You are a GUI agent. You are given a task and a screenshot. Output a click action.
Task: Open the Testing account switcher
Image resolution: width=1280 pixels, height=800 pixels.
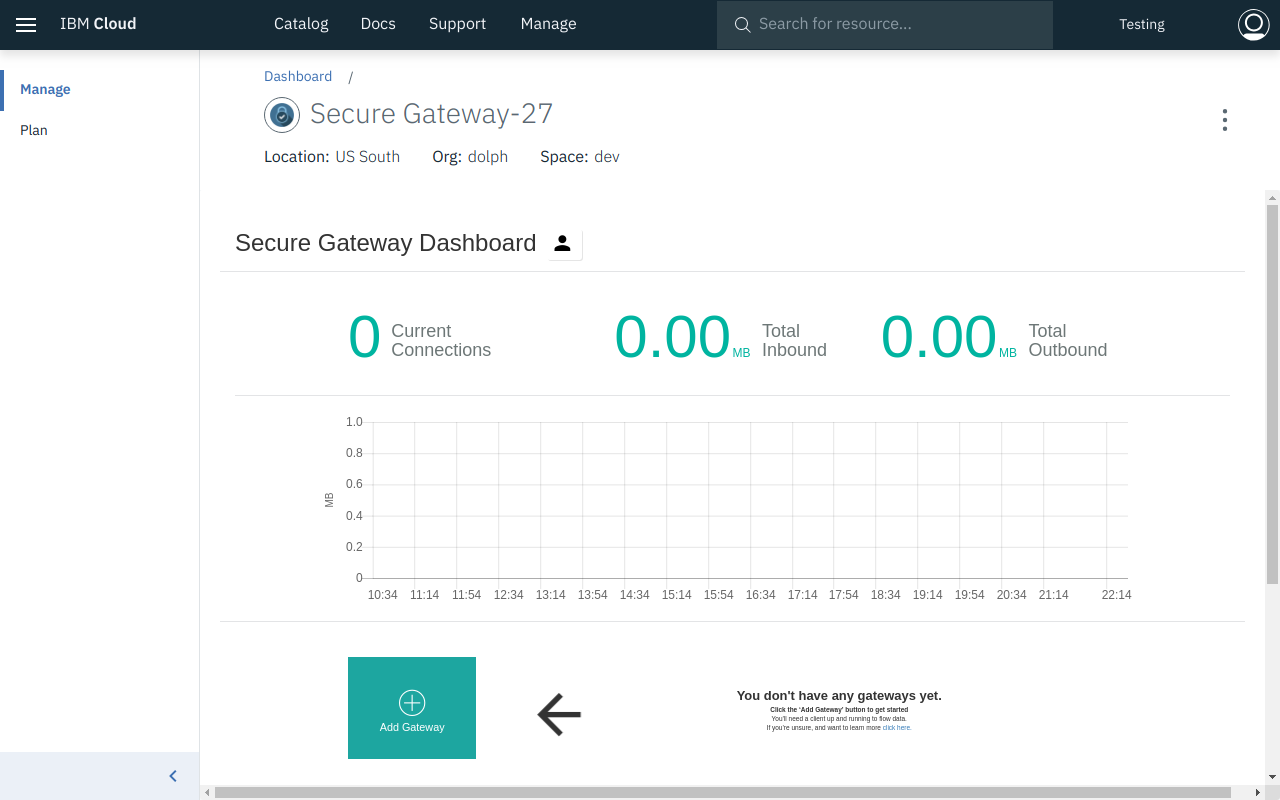[1142, 24]
